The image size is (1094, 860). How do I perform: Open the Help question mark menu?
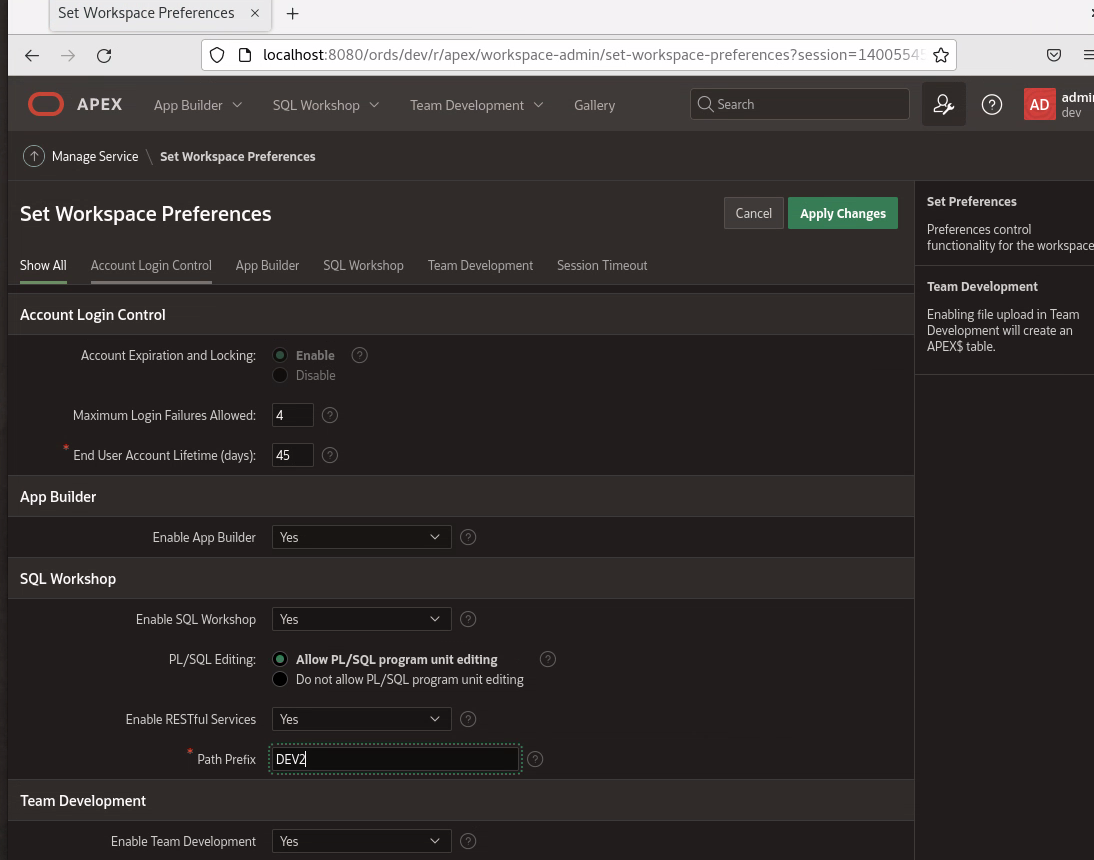(x=991, y=104)
